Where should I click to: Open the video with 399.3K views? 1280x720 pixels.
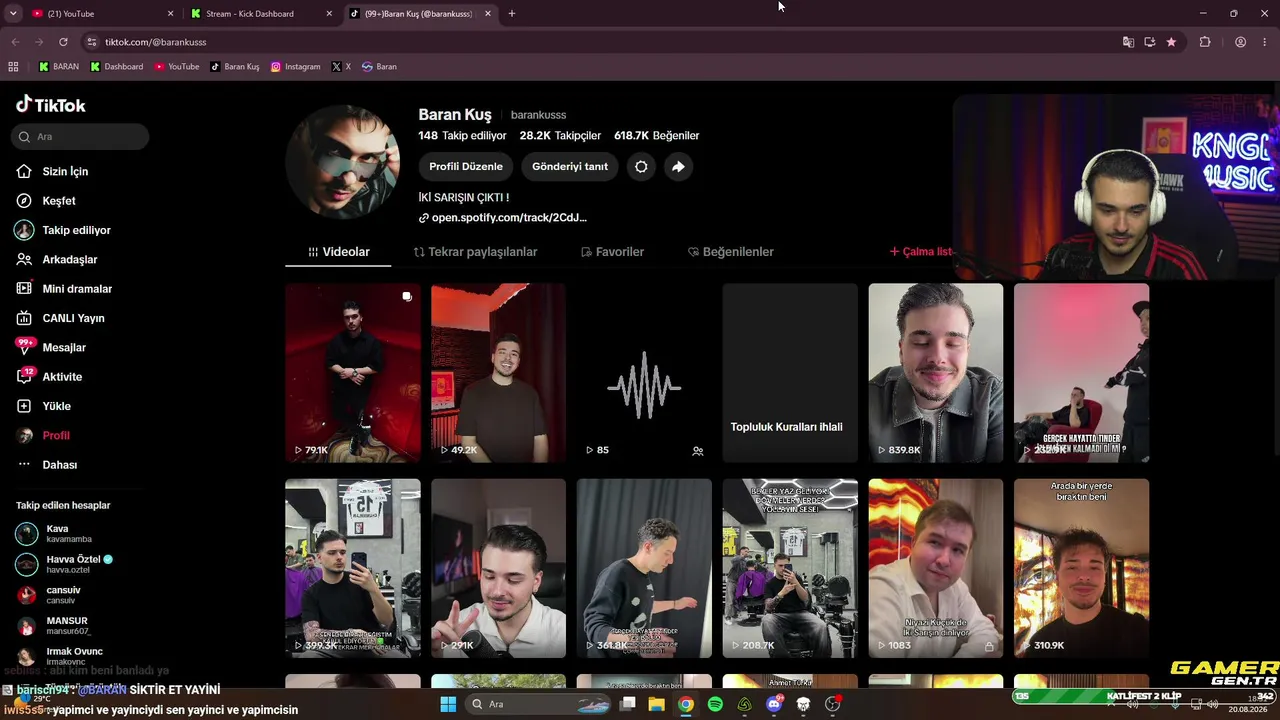pyautogui.click(x=353, y=568)
